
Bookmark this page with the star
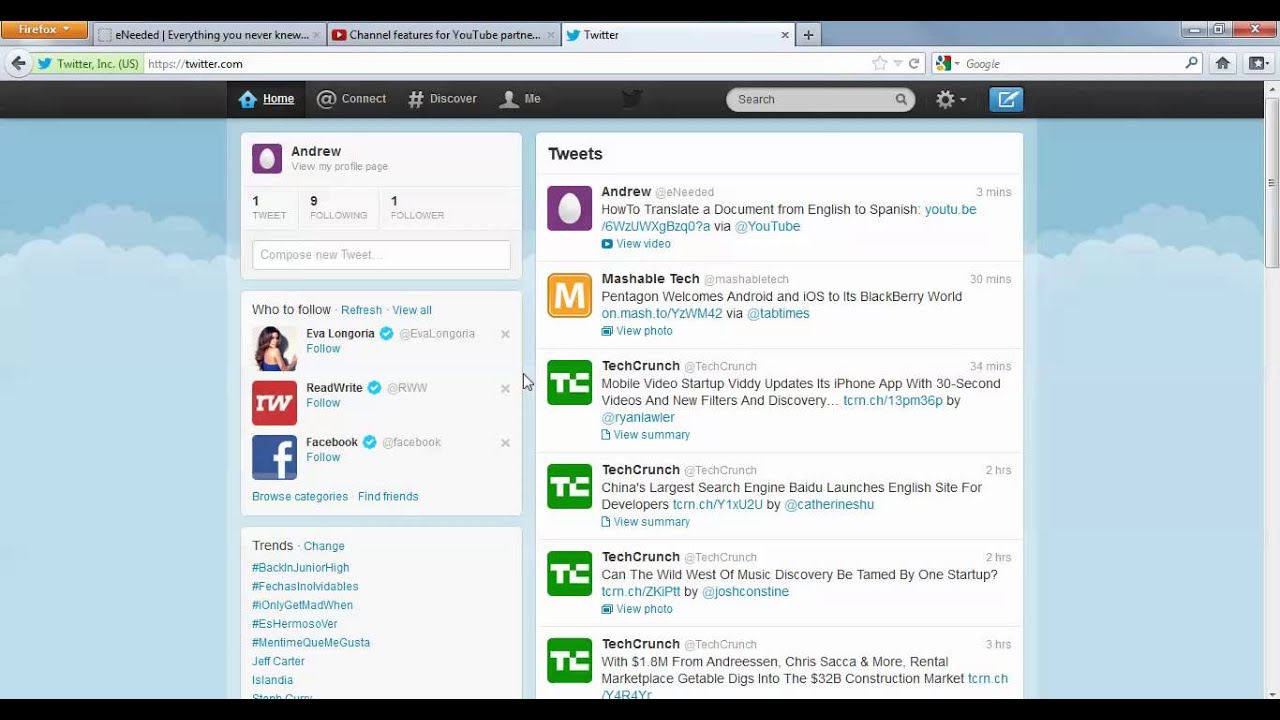(879, 63)
